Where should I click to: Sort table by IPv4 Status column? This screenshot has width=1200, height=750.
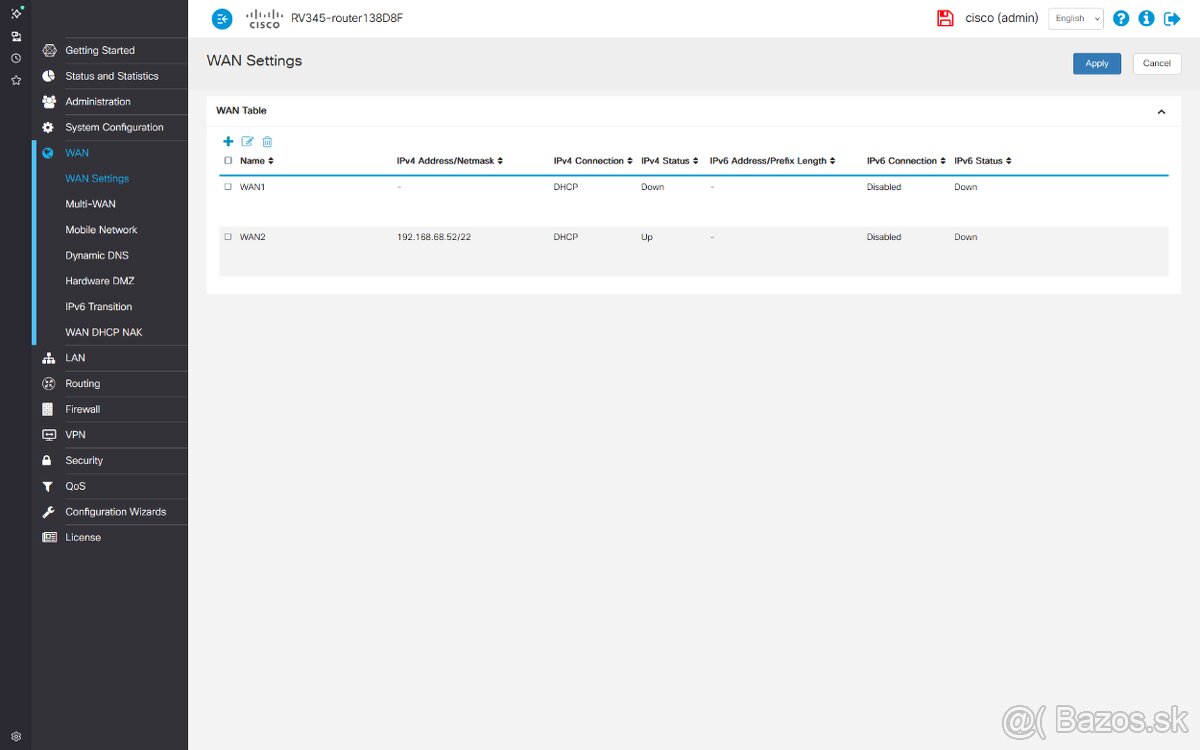[669, 161]
